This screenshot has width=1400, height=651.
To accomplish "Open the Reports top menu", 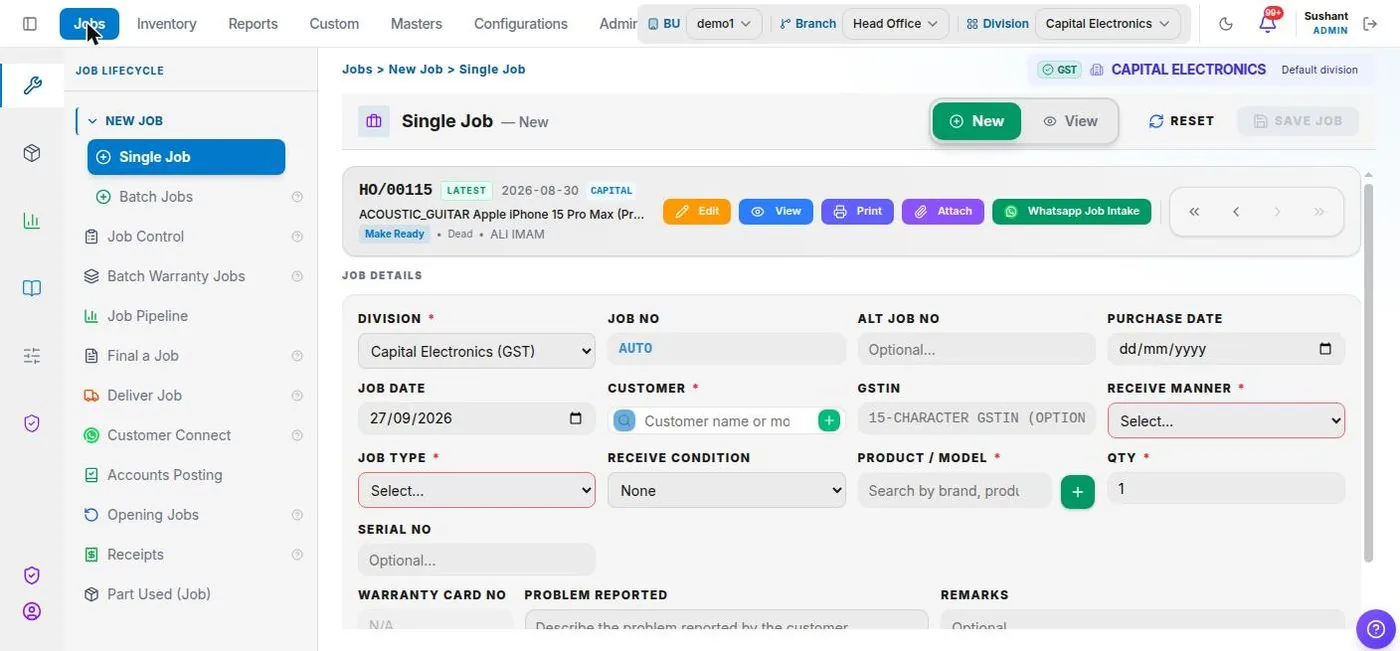I will (x=253, y=24).
